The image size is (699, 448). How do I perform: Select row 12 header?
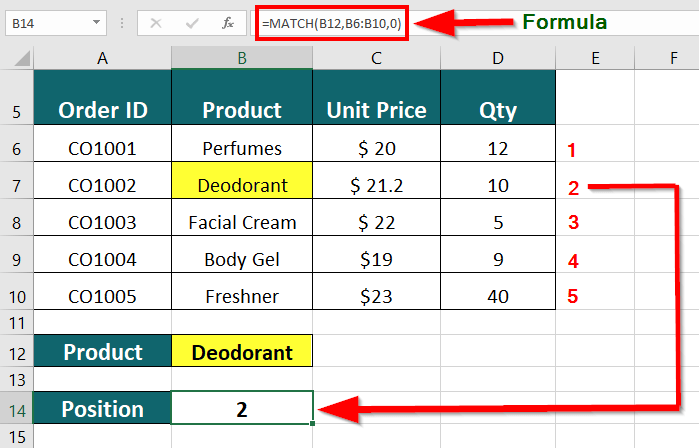point(16,352)
